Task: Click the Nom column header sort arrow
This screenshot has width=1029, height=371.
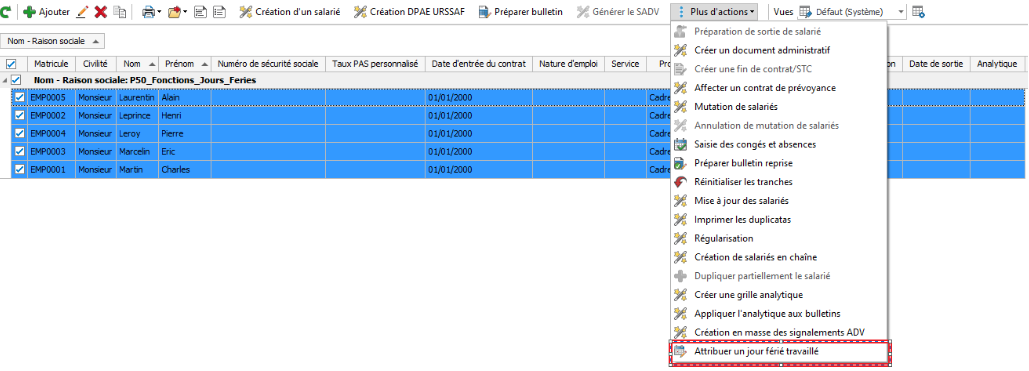Action: tap(152, 64)
